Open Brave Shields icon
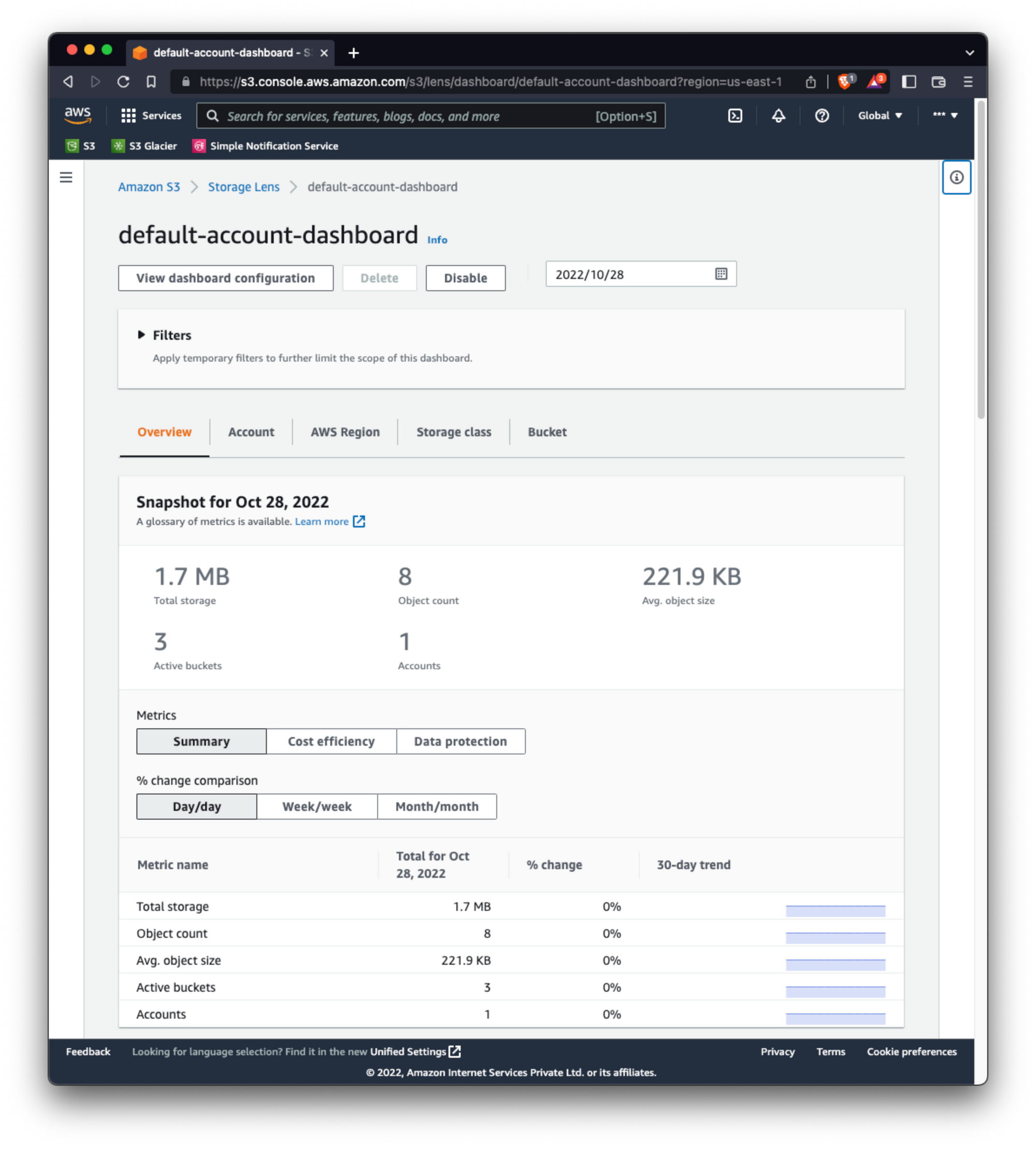1036x1149 pixels. point(845,81)
